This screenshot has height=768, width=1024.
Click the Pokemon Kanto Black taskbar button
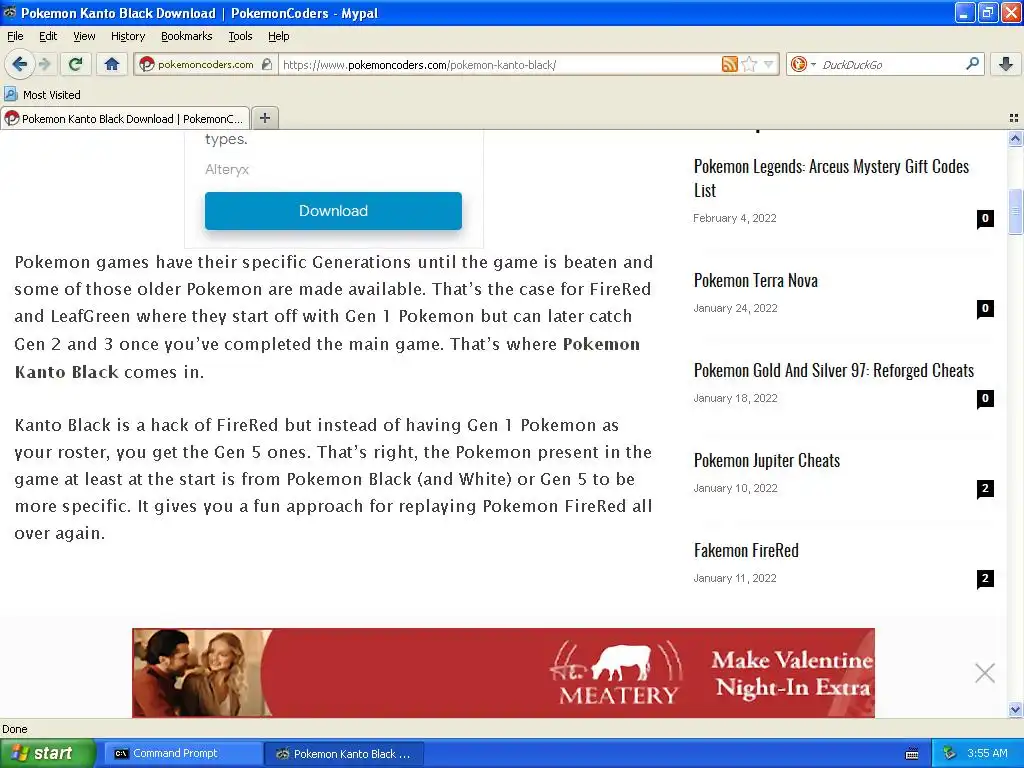coord(344,754)
